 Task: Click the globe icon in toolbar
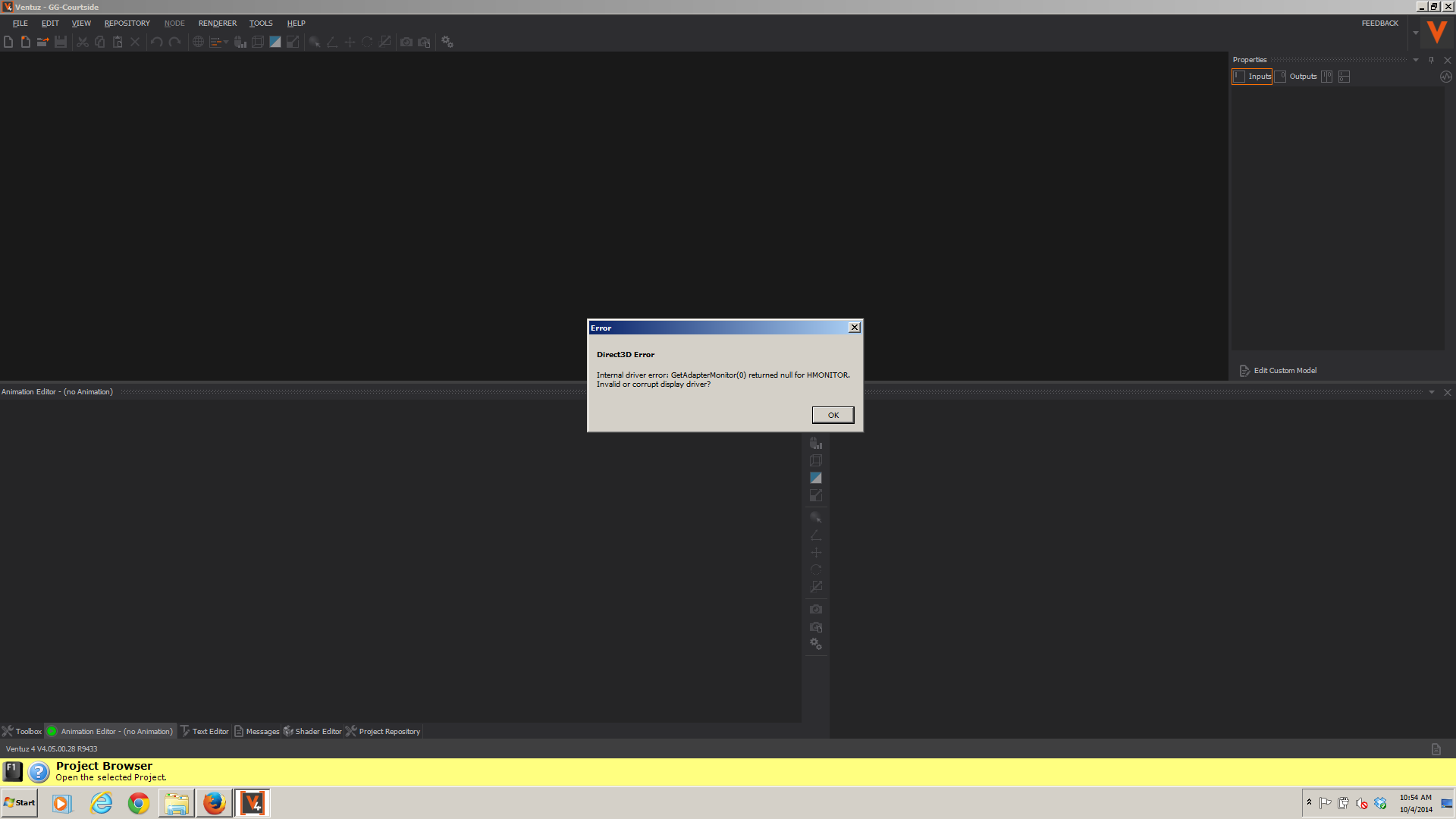(x=198, y=42)
